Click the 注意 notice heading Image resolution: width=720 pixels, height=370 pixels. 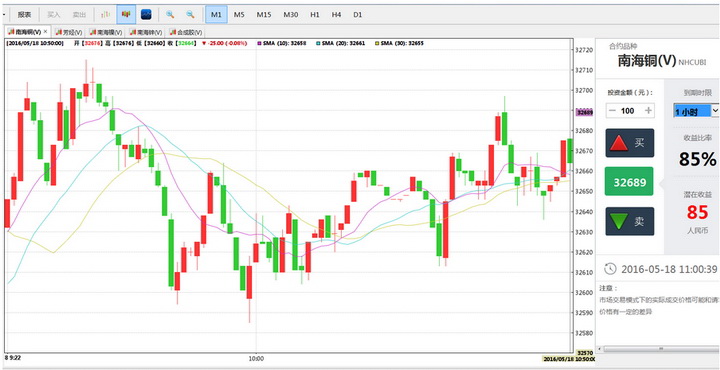pos(608,288)
